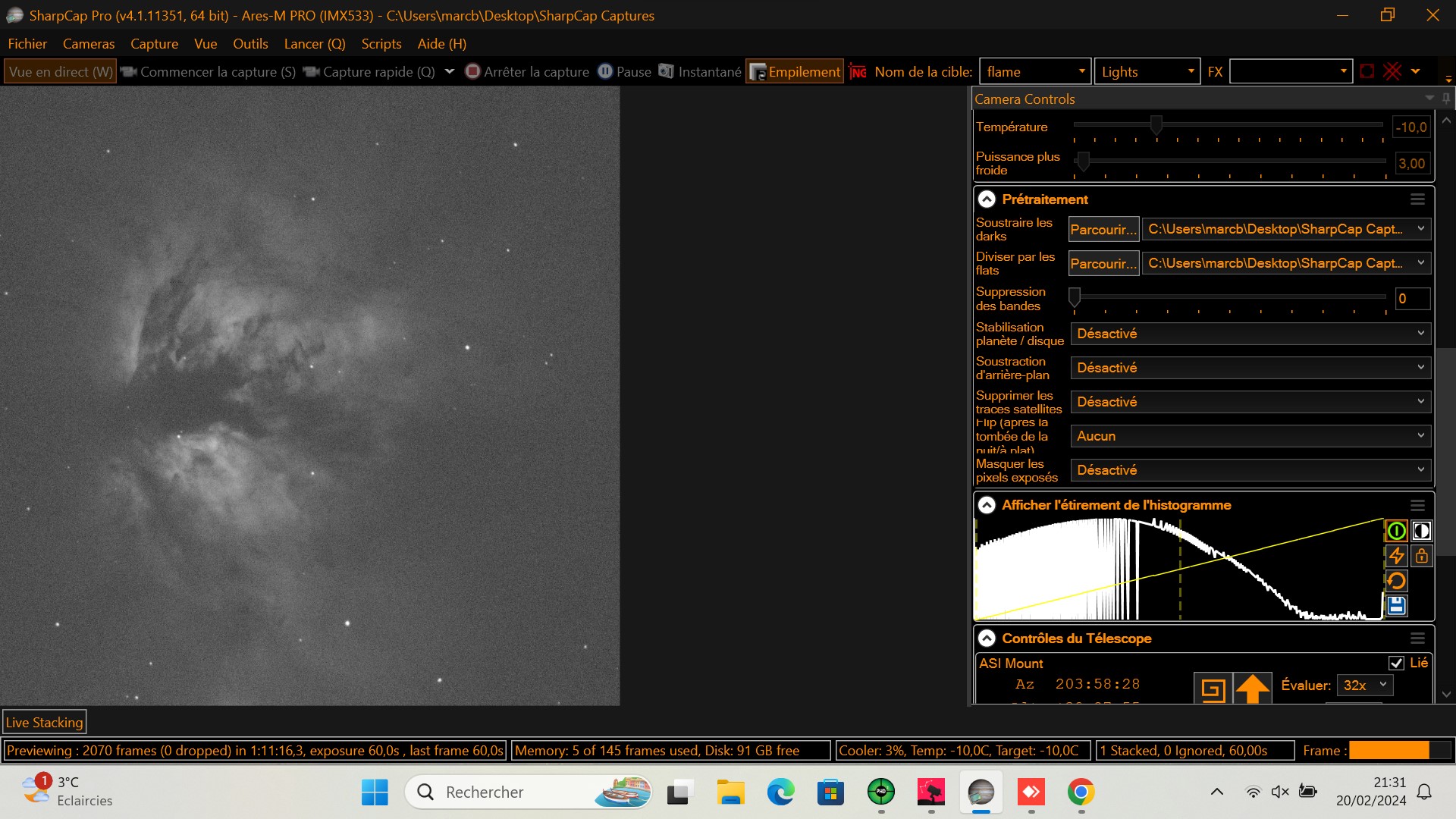Reset histogram stretch with circular arrow icon
The width and height of the screenshot is (1456, 819).
click(1396, 581)
